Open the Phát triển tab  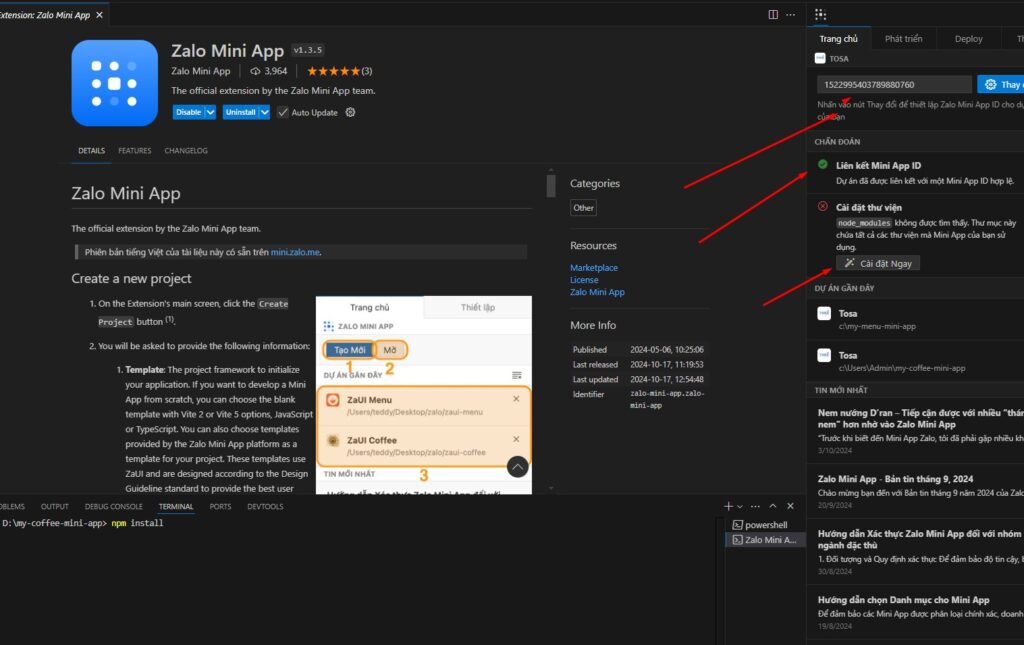coord(903,38)
